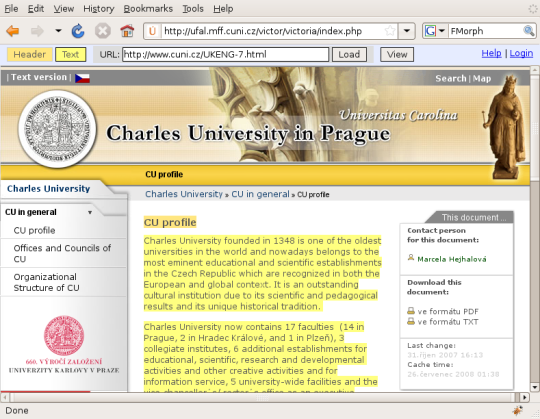Select the CU profile yellow bar tab
This screenshot has height=419, width=540.
click(x=164, y=174)
